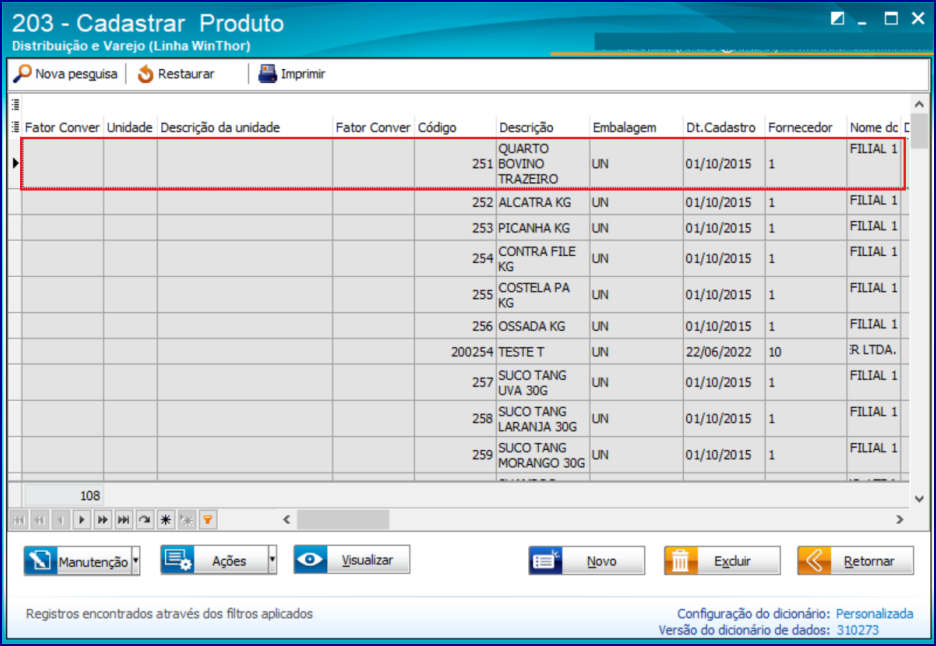The image size is (936, 646).
Task: Go to next record navigator arrow
Action: point(82,520)
